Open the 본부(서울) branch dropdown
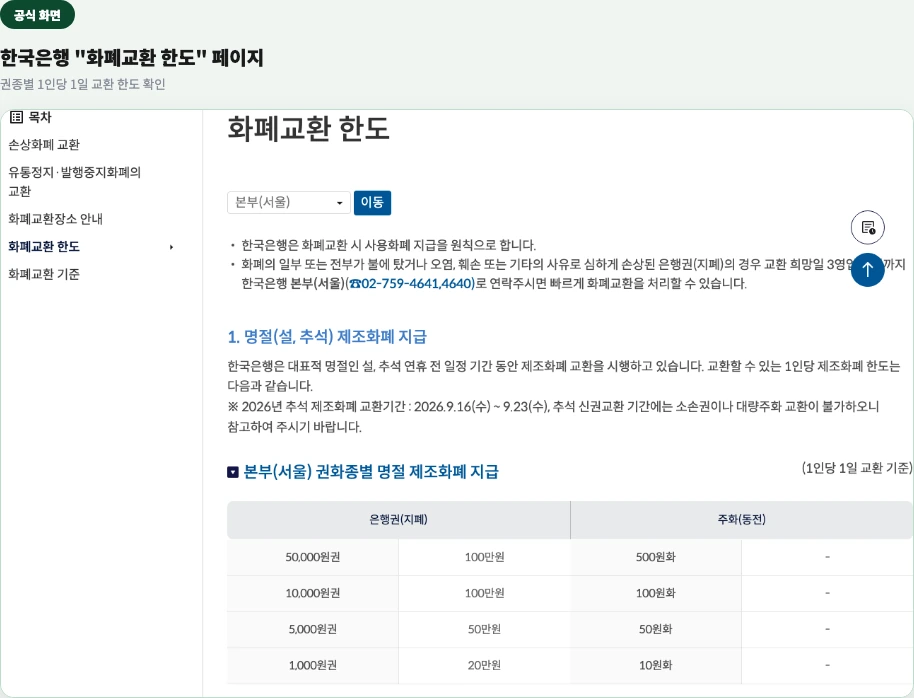 pyautogui.click(x=289, y=202)
